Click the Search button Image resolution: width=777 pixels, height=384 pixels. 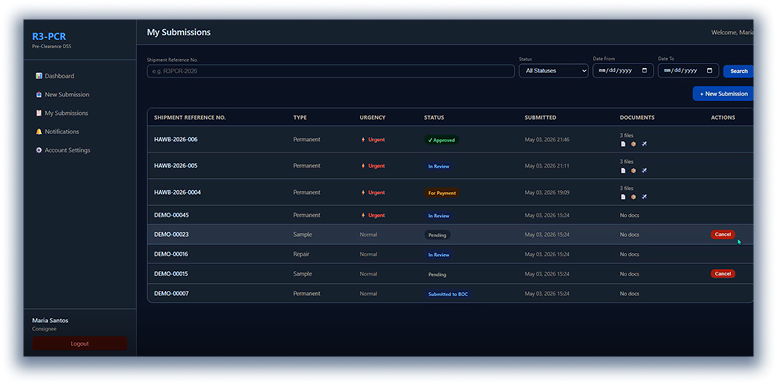(738, 71)
